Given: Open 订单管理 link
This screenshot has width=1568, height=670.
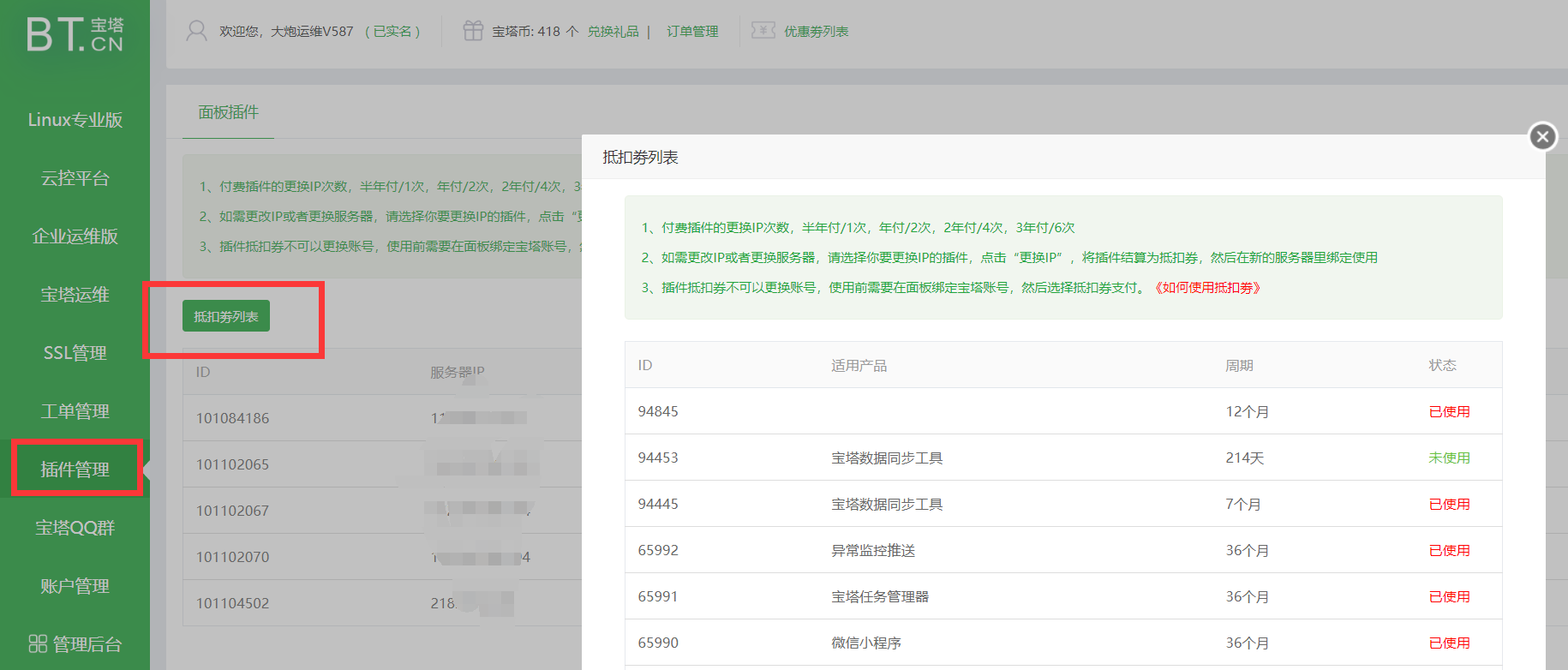Looking at the screenshot, I should point(692,32).
